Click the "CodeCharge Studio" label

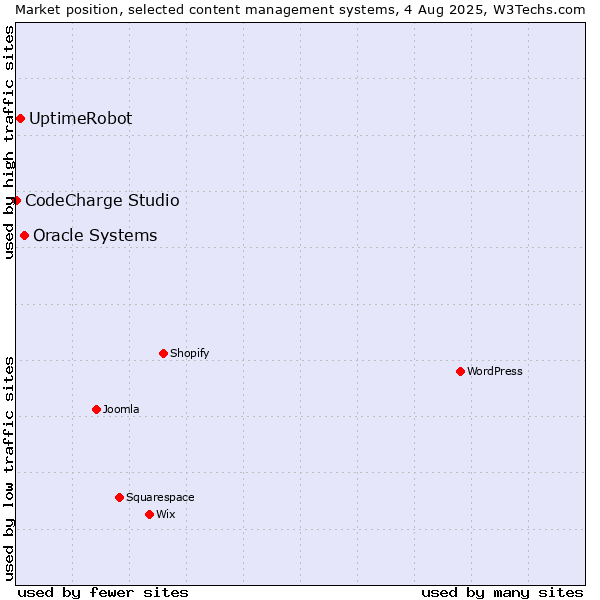(x=102, y=201)
